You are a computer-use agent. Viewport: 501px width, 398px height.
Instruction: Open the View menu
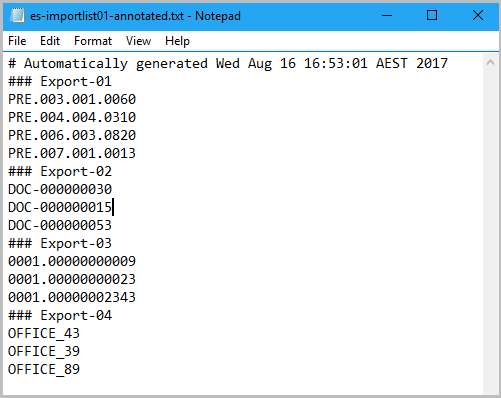pos(138,41)
